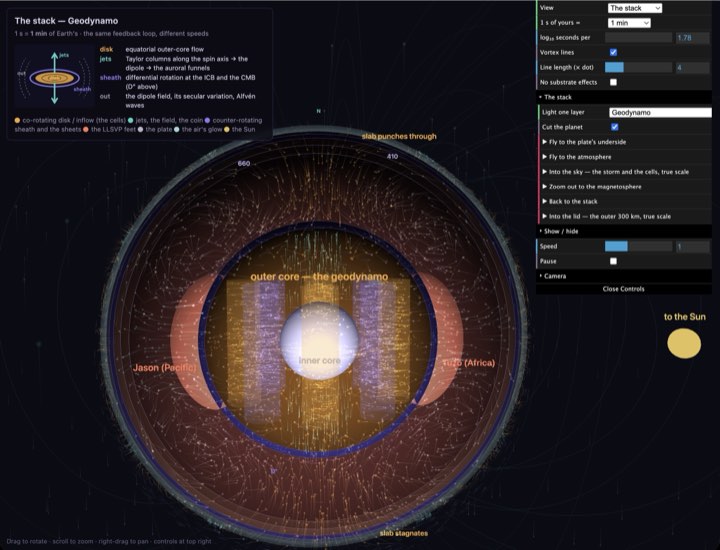Click the 410 depth label
The width and height of the screenshot is (720, 550).
pyautogui.click(x=392, y=156)
